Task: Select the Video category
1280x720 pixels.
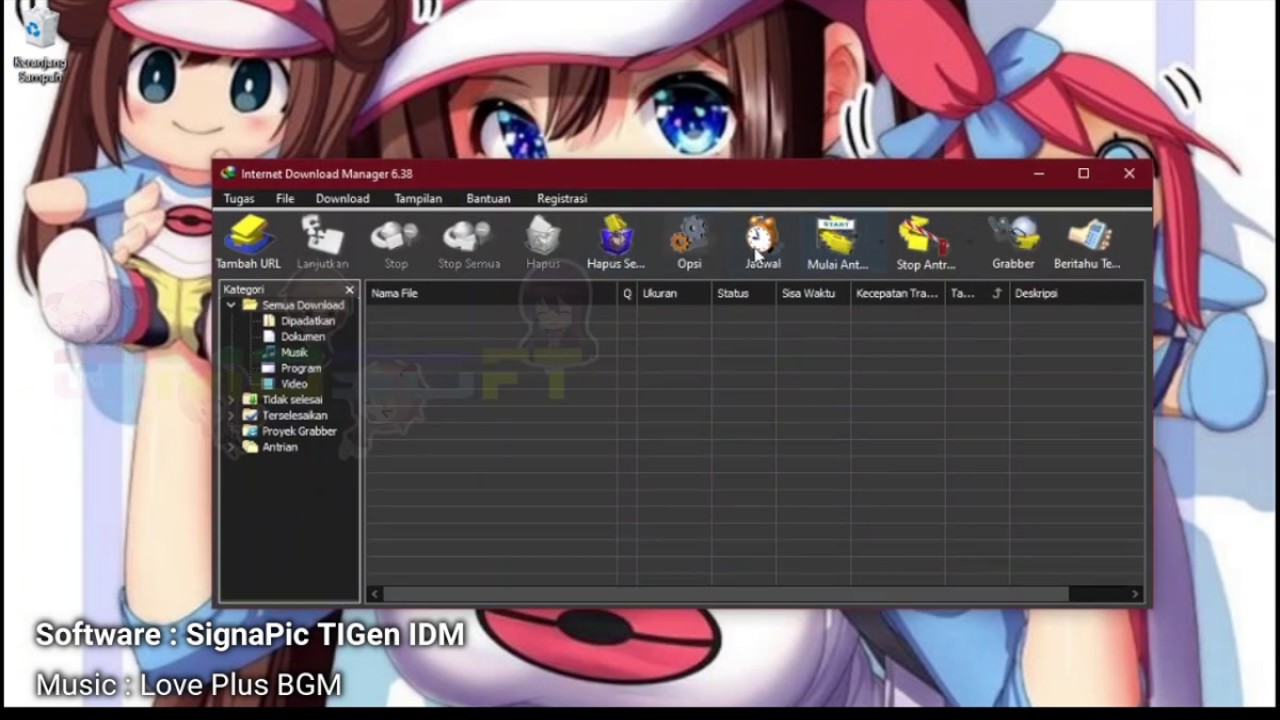Action: click(285, 384)
